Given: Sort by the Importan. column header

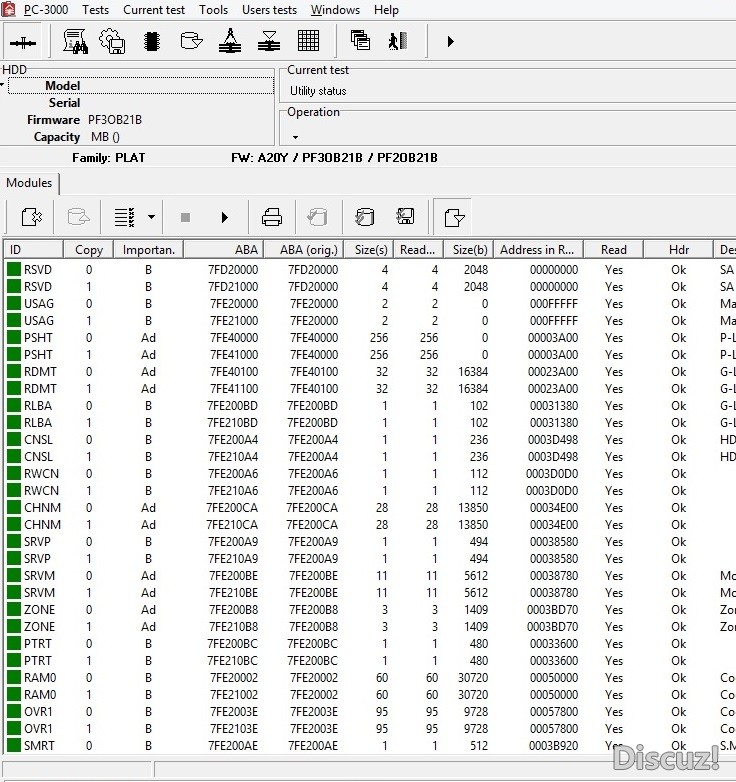Looking at the screenshot, I should tap(149, 250).
